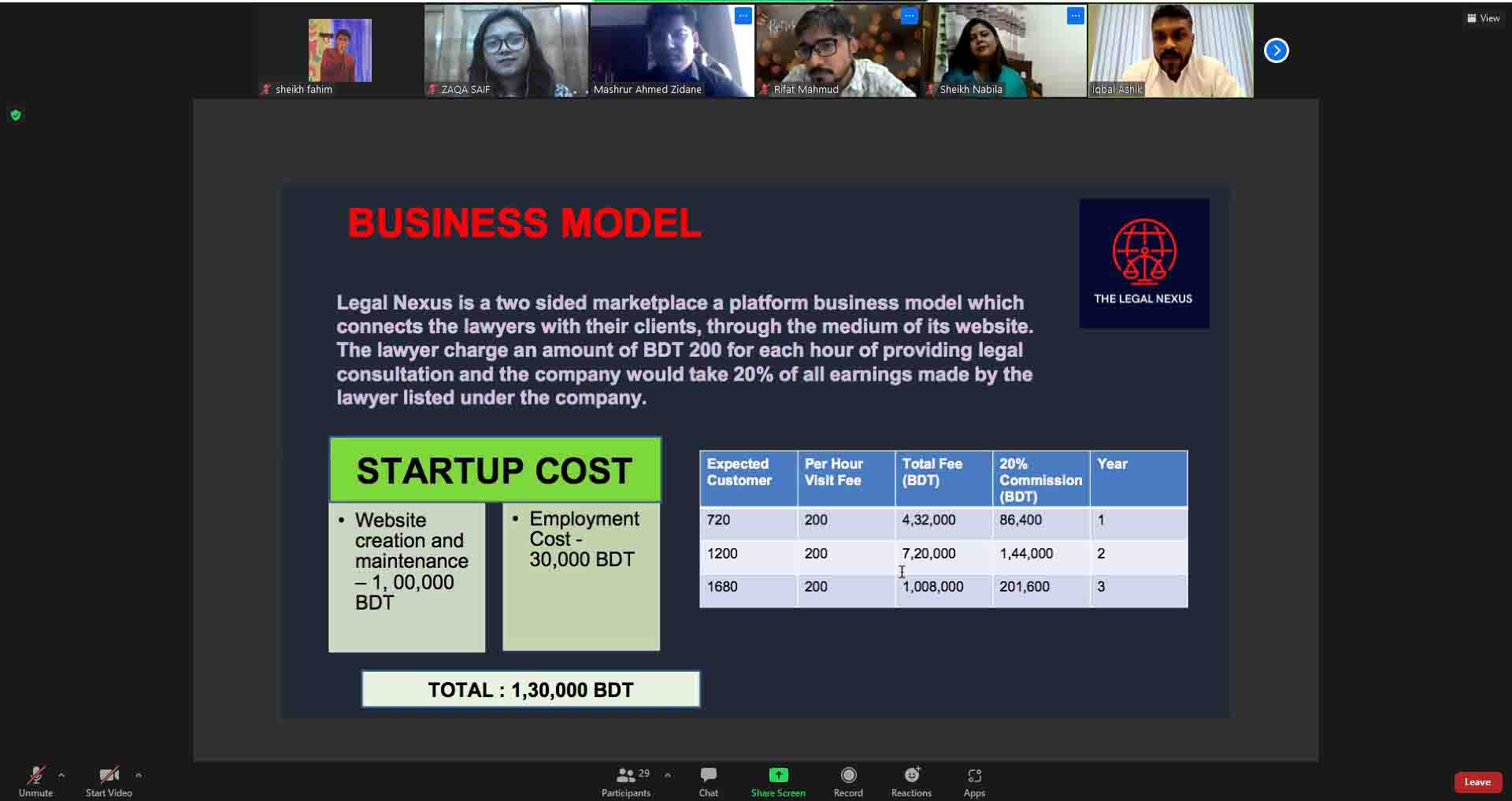Click the Unmute microphone icon

tap(35, 776)
